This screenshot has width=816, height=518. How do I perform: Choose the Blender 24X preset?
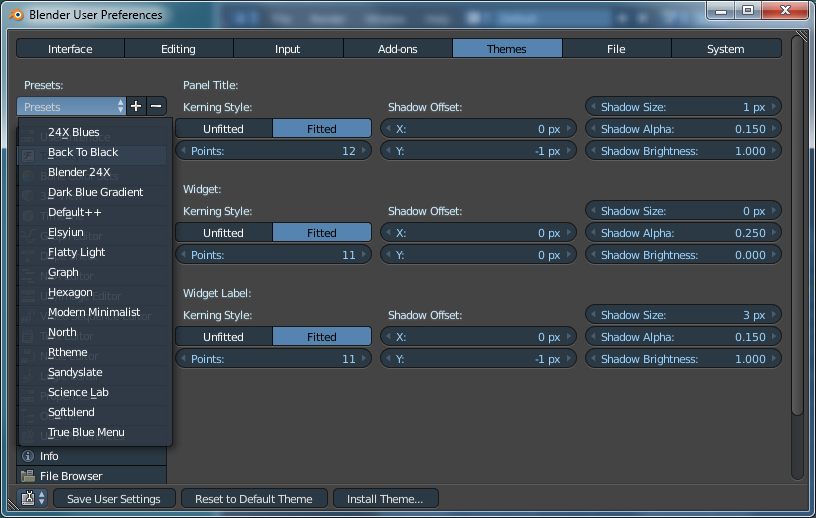click(x=95, y=172)
